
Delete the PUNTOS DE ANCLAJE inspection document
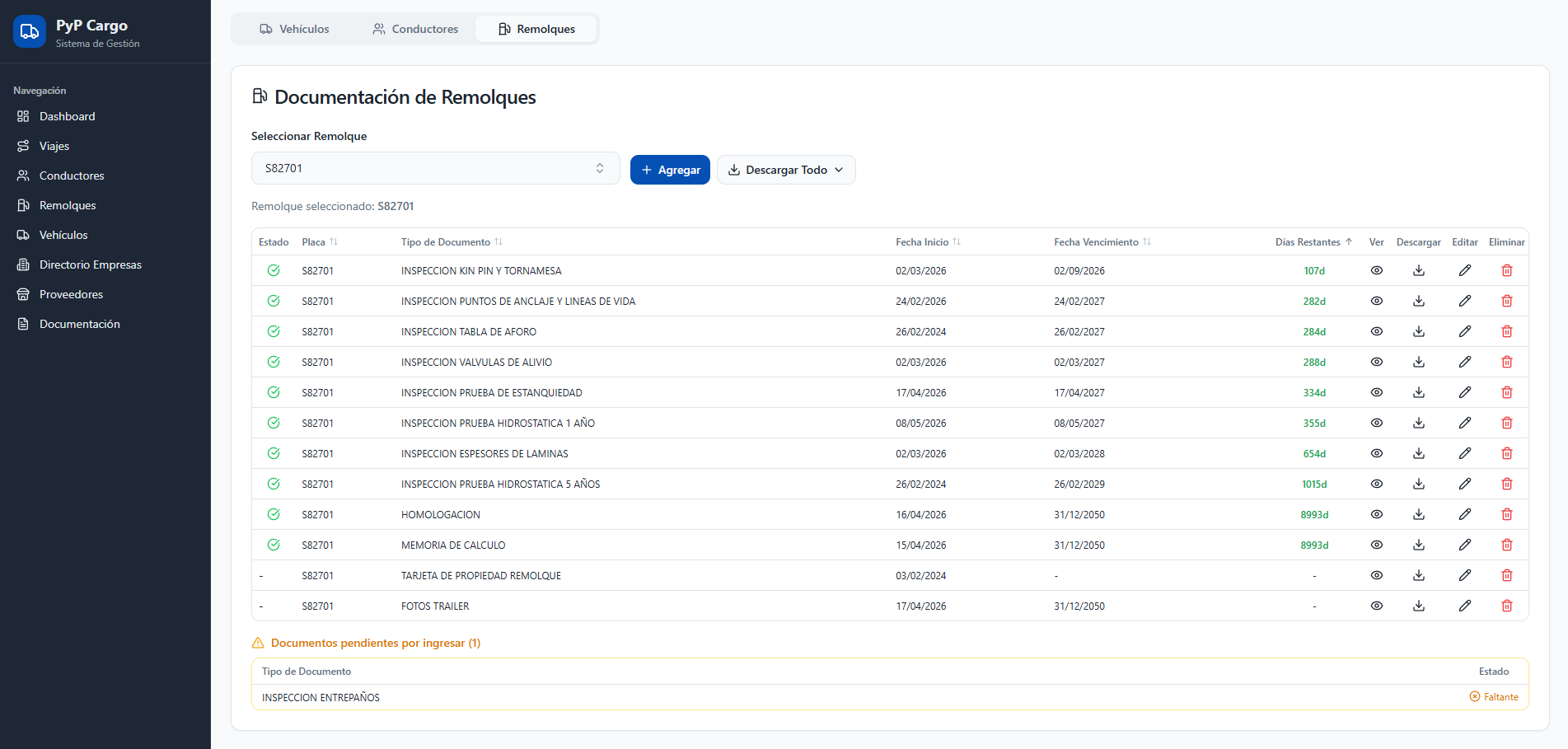pyautogui.click(x=1507, y=301)
